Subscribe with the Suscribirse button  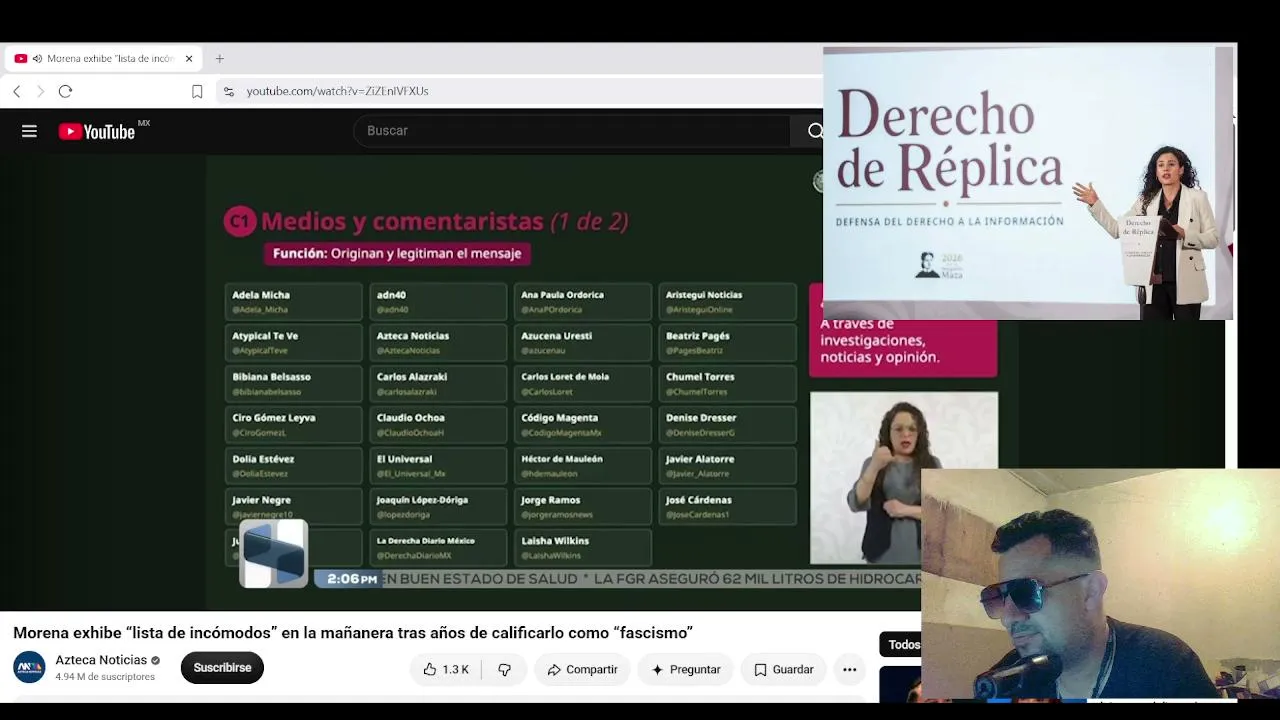pyautogui.click(x=222, y=668)
